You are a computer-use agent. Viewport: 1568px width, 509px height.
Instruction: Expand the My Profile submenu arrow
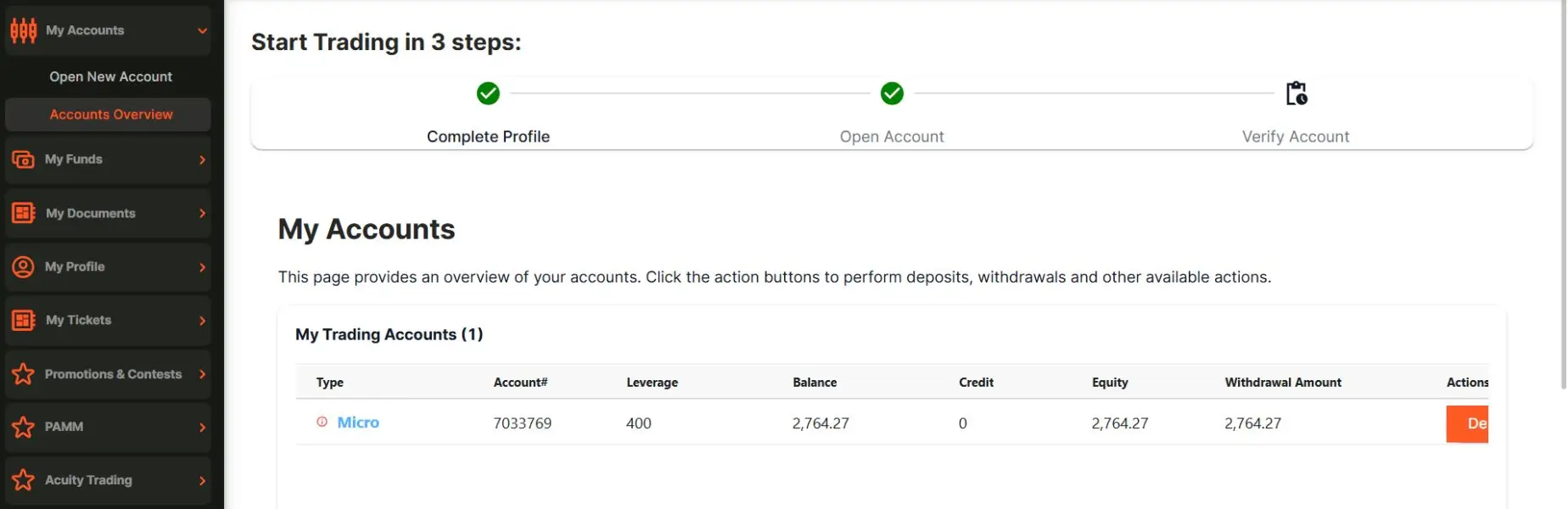(202, 267)
